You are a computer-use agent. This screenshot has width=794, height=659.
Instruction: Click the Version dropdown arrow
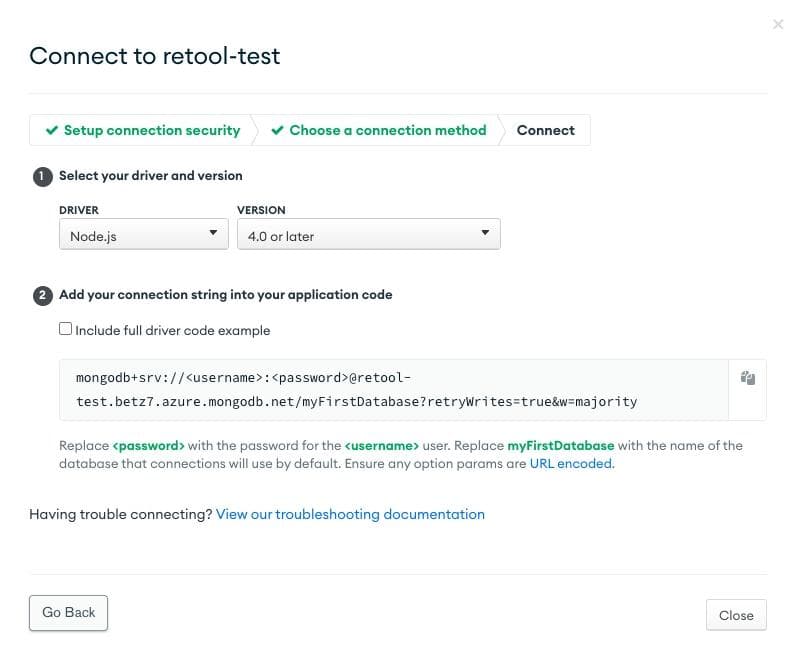click(x=484, y=234)
